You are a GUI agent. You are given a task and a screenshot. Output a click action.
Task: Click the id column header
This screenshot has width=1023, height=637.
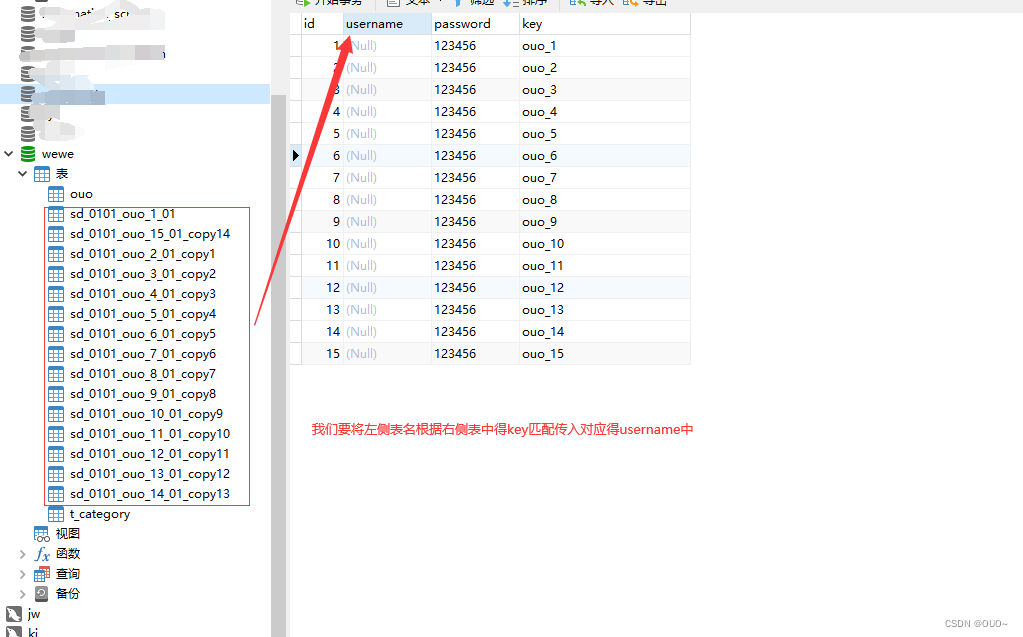click(322, 23)
